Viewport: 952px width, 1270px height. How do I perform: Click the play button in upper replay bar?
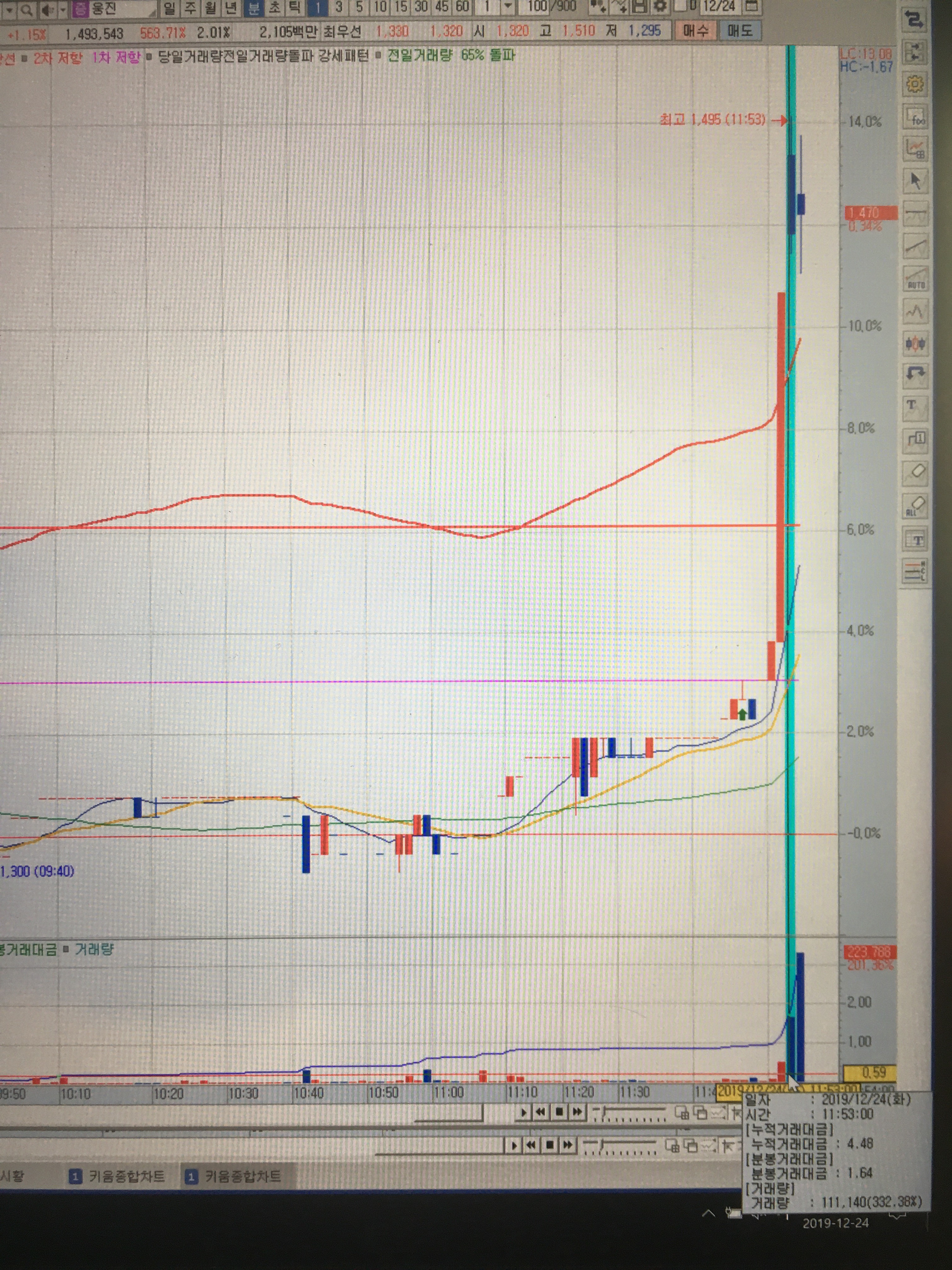coord(523,1113)
